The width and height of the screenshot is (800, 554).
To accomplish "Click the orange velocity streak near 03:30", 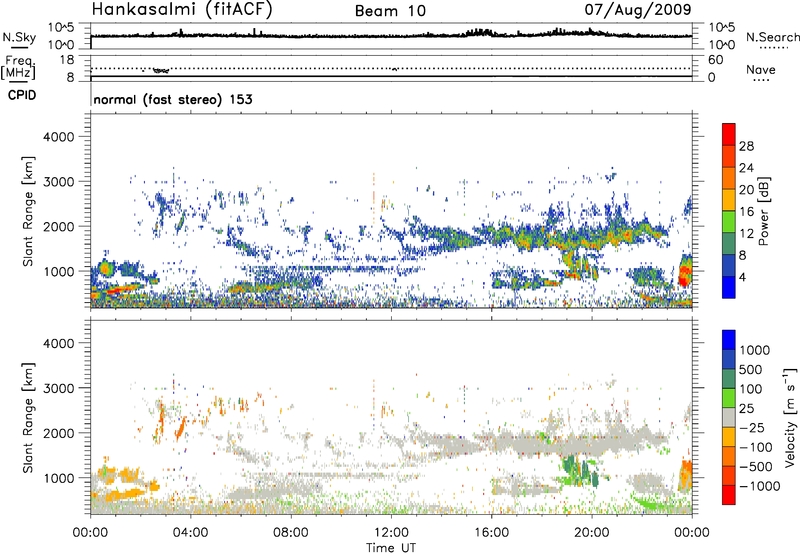I will click(180, 429).
